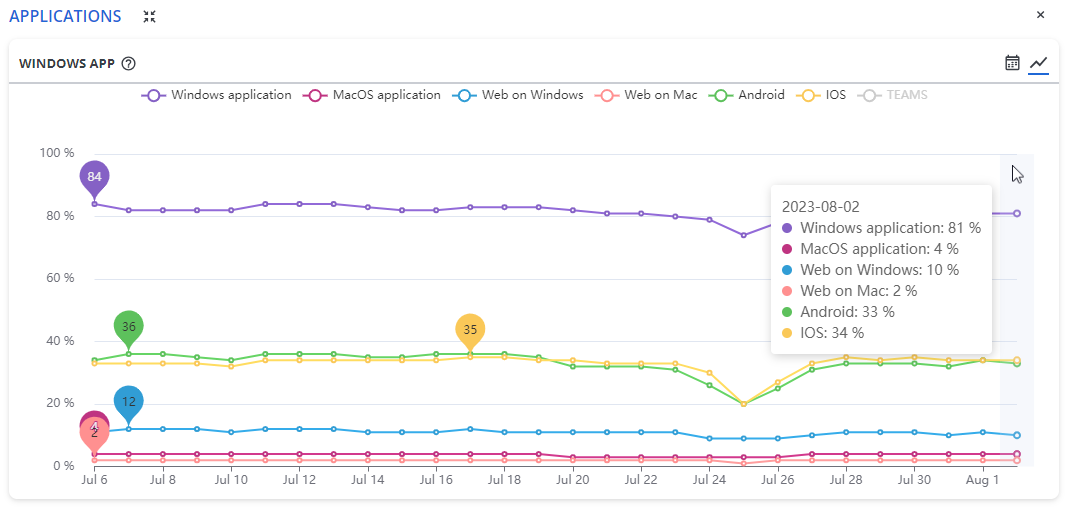Hide the Web on Mac series
1068x508 pixels.
point(647,95)
